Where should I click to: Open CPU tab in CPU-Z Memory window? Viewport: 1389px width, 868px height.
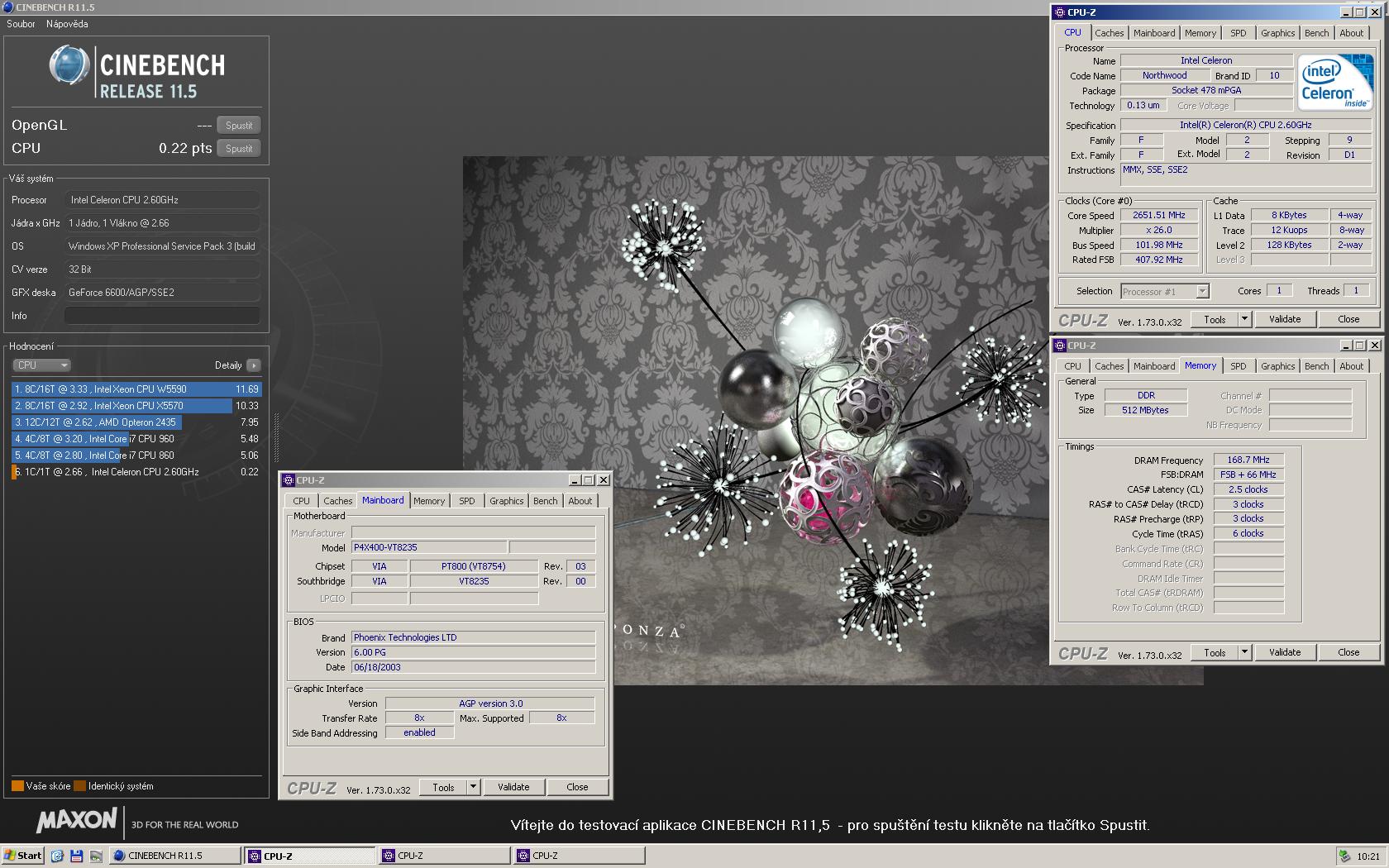point(1072,366)
